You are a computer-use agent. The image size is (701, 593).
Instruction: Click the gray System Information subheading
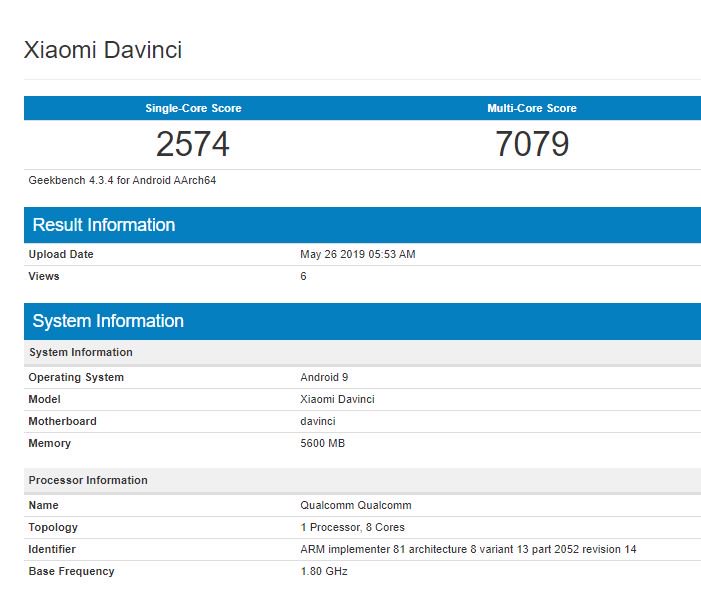pos(80,352)
